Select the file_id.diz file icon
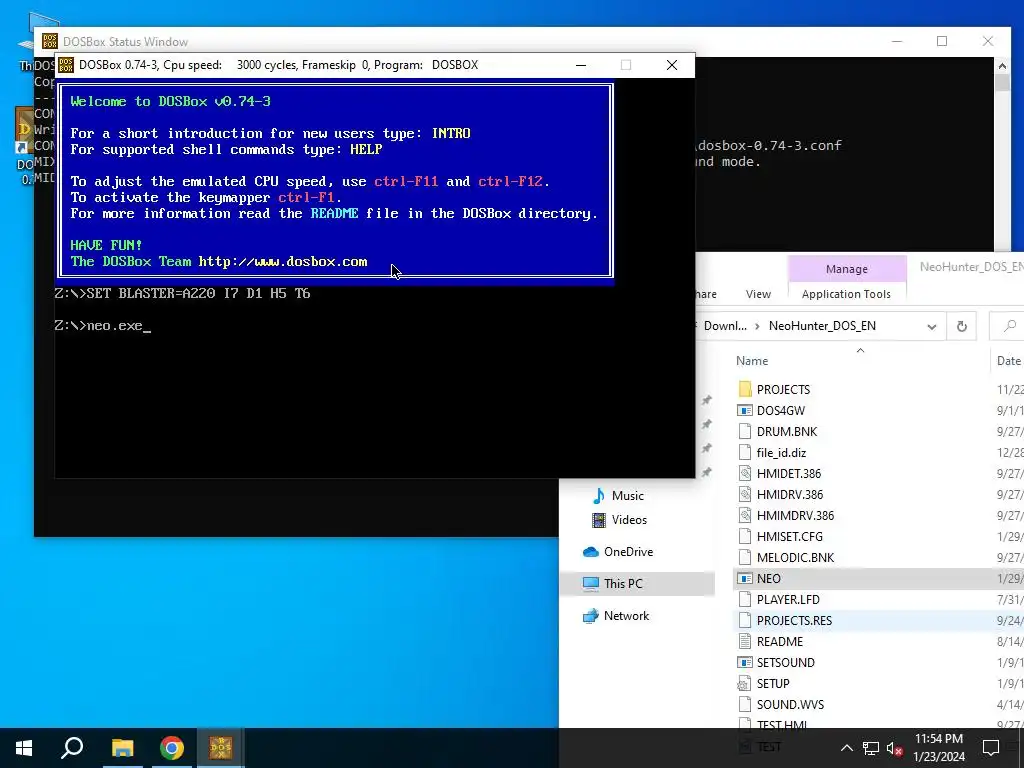The image size is (1024, 768). [x=744, y=452]
